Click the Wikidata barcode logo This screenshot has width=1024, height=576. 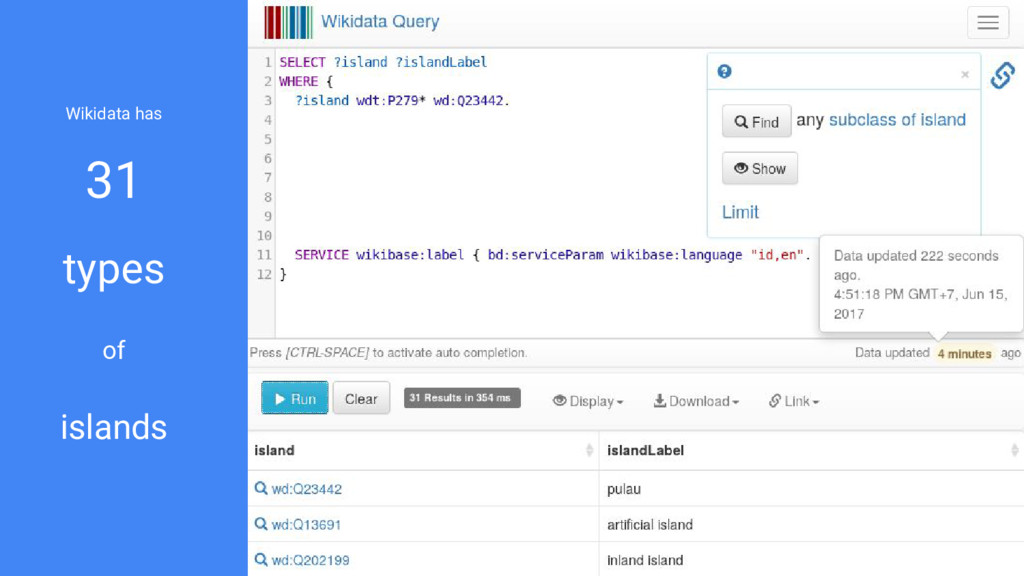point(288,22)
